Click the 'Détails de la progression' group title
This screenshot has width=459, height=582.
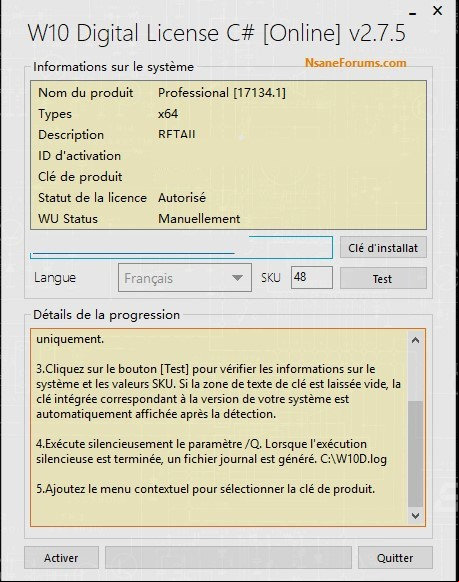point(106,315)
